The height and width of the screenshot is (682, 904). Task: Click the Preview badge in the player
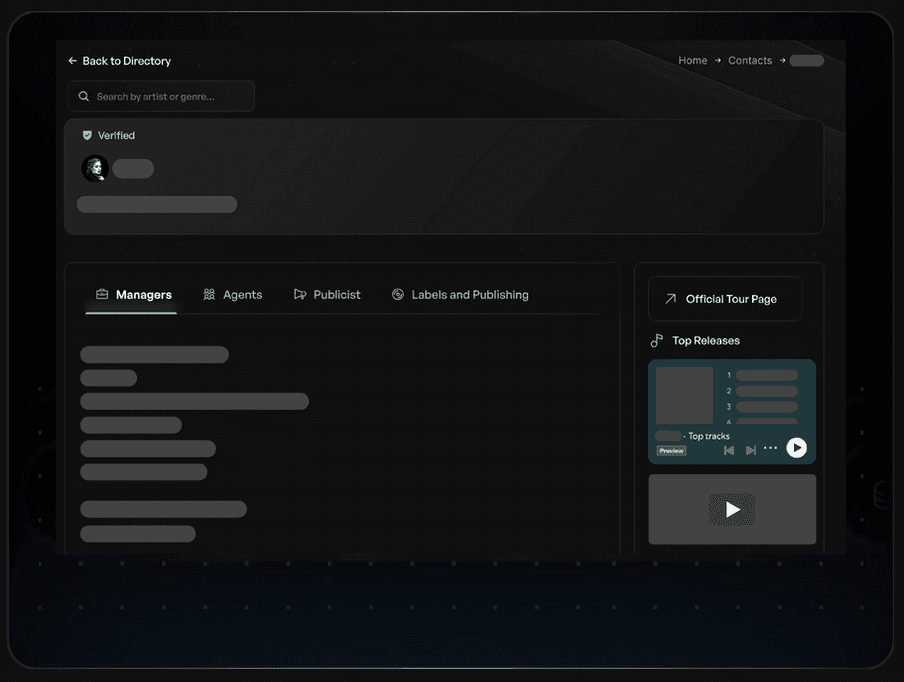point(671,450)
